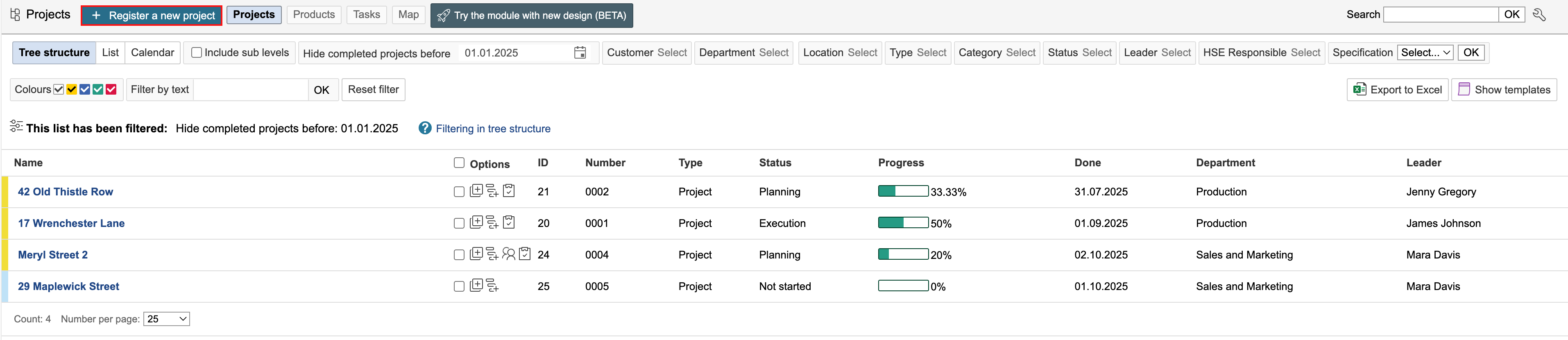The width and height of the screenshot is (1568, 340).
Task: Click the blue help icon beside Filtering in tree structure
Action: tap(425, 128)
